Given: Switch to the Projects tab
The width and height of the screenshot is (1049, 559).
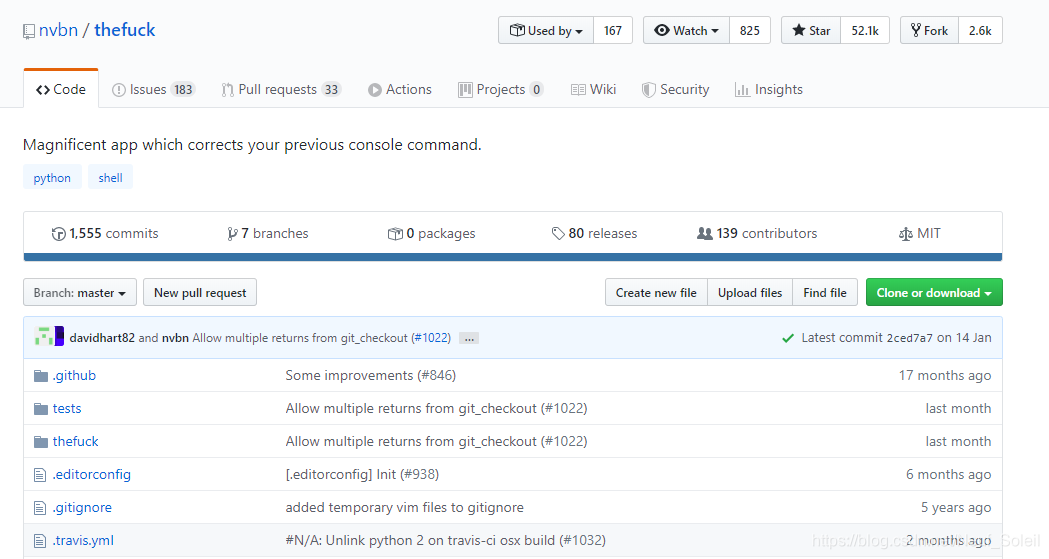Looking at the screenshot, I should point(500,90).
